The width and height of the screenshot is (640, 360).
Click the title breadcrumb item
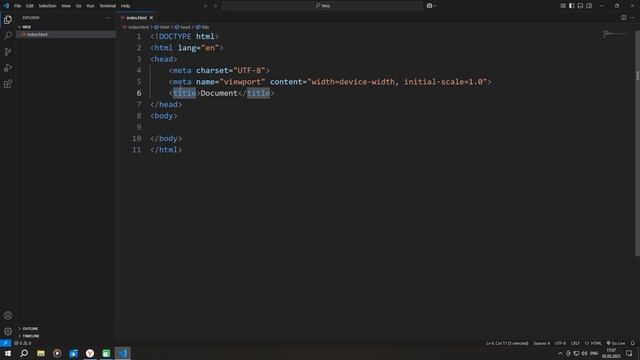[x=203, y=27]
